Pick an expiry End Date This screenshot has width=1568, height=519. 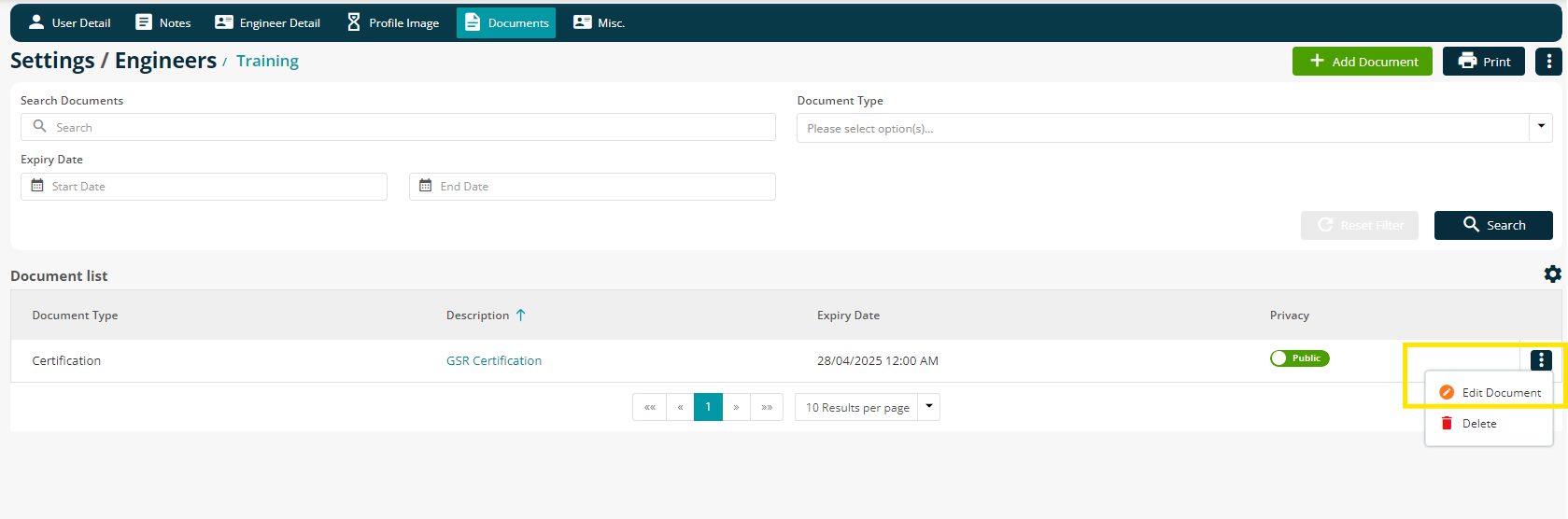point(592,186)
